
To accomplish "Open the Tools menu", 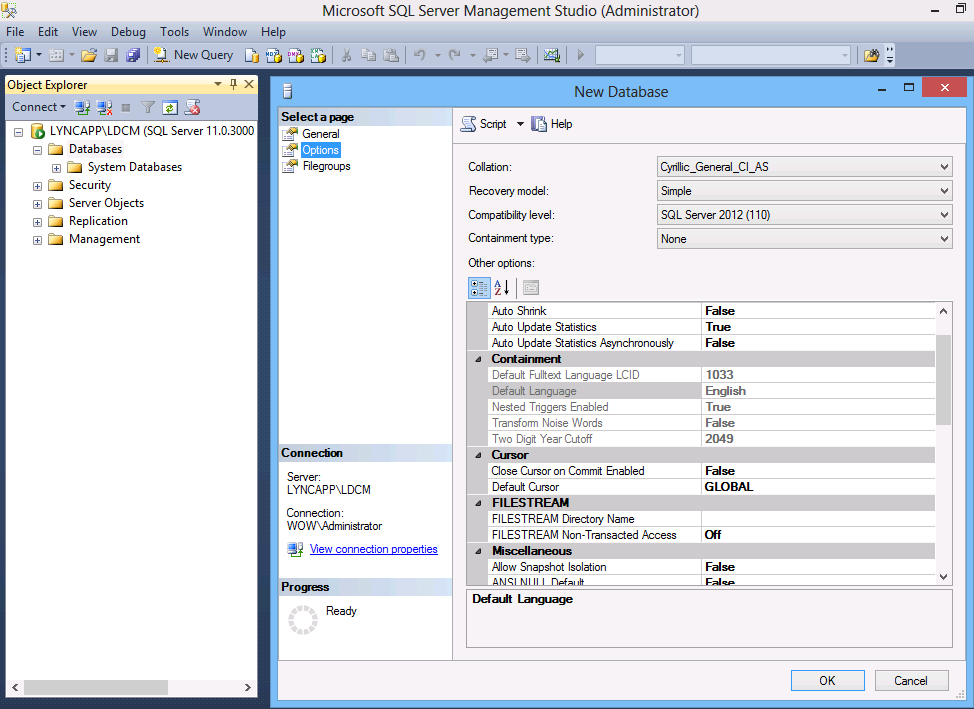I will pyautogui.click(x=174, y=32).
